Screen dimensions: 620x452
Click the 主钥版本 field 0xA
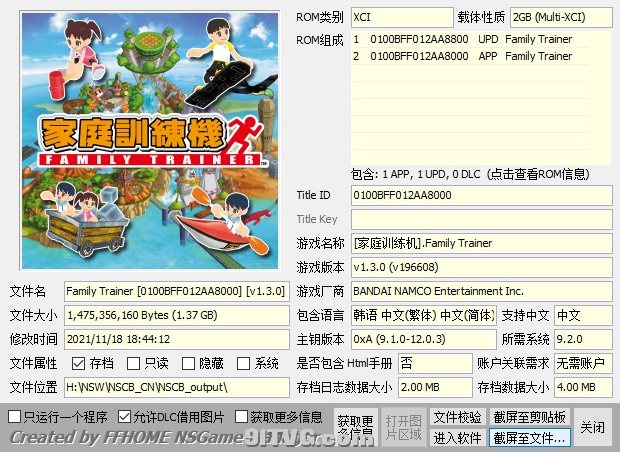click(423, 339)
